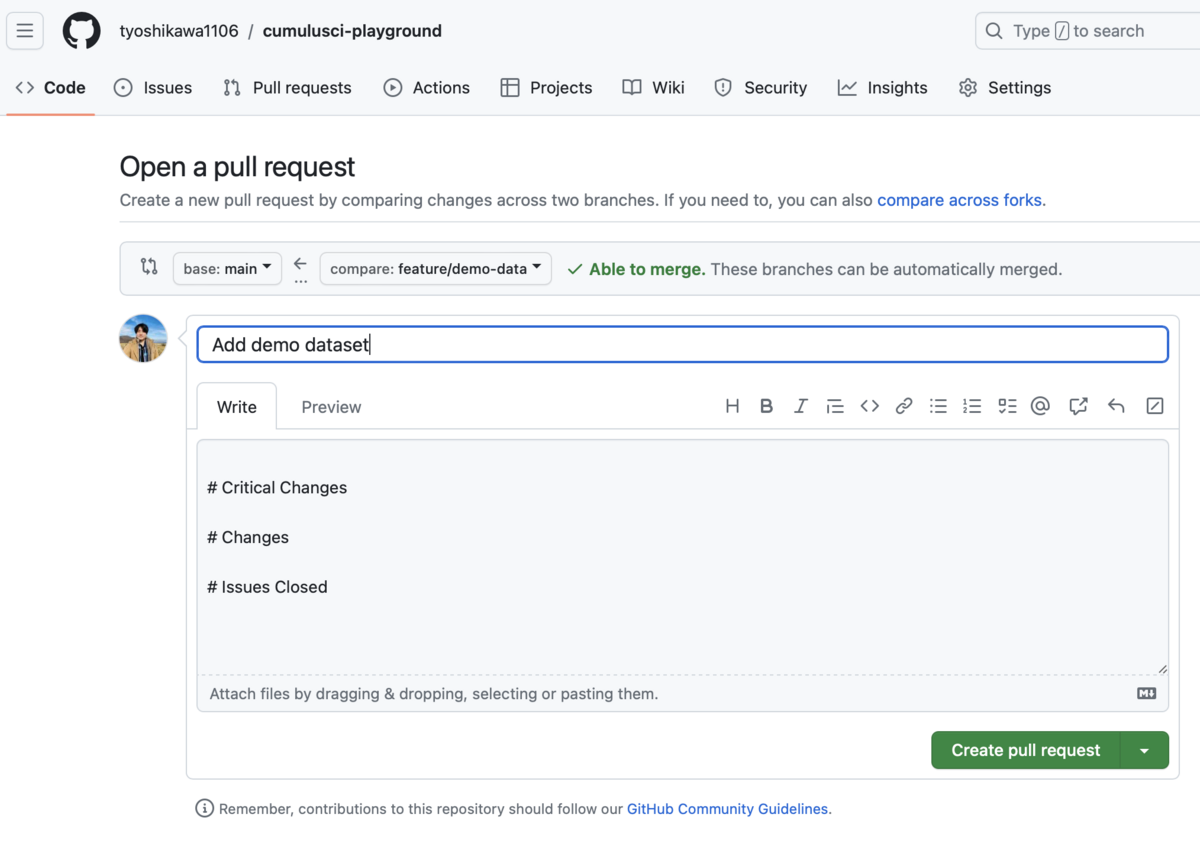Go to the repository Actions tab

click(426, 88)
